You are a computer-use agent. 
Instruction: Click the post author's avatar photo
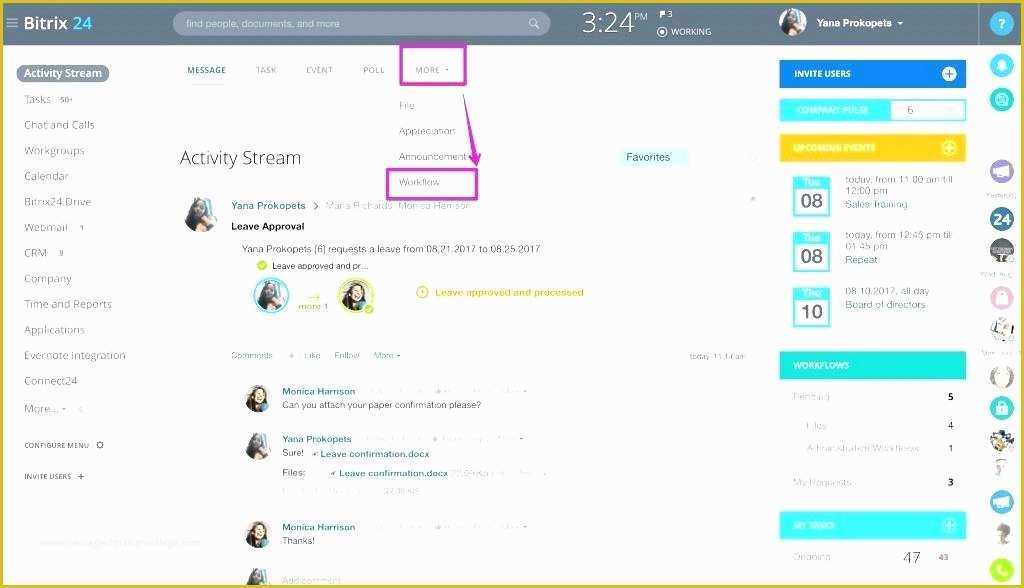click(x=200, y=214)
